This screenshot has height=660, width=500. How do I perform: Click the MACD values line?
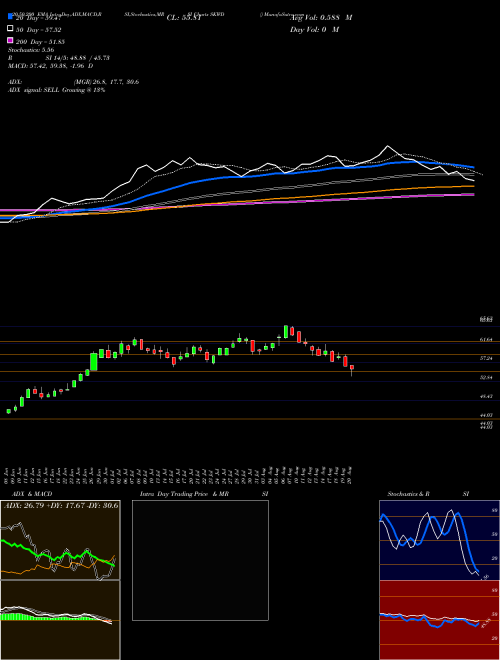coord(51,66)
